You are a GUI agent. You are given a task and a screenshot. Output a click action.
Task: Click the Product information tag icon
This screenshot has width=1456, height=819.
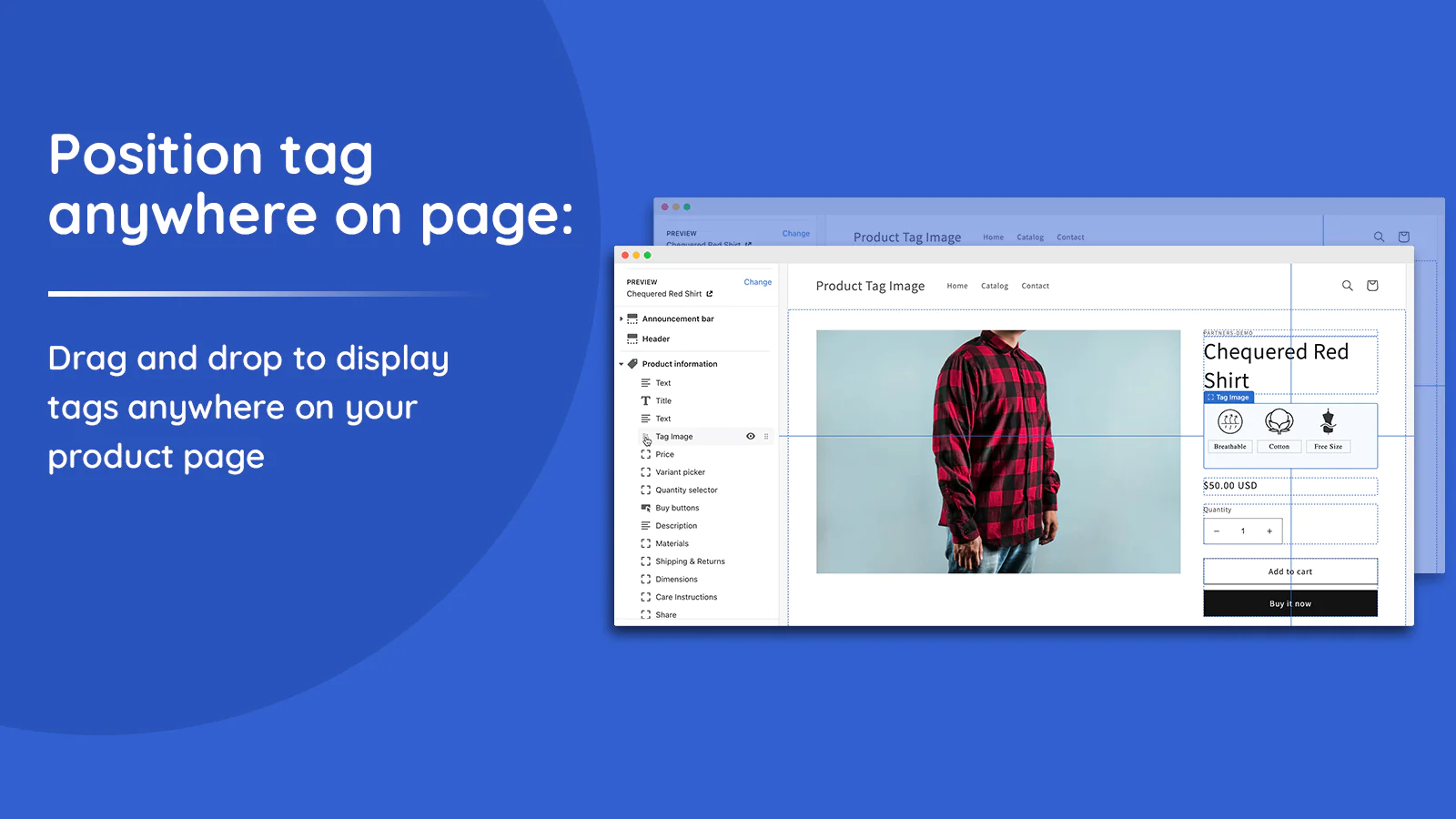coord(632,364)
